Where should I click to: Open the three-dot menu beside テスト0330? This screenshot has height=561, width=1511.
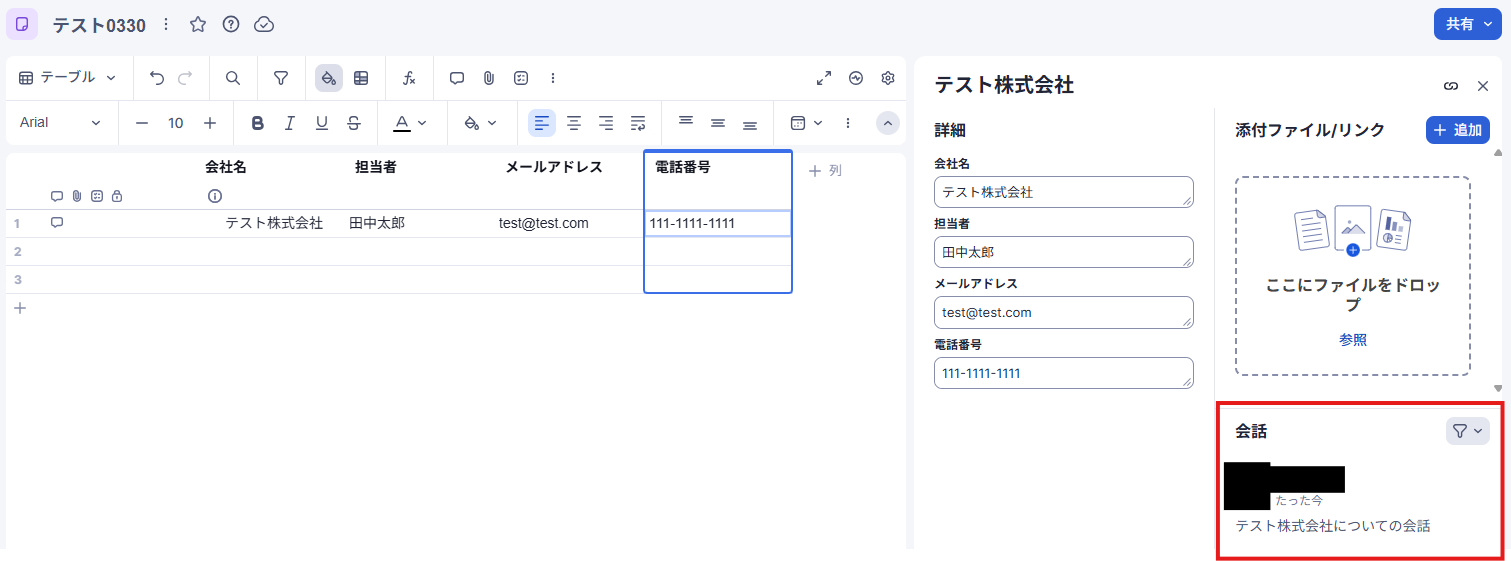click(166, 24)
